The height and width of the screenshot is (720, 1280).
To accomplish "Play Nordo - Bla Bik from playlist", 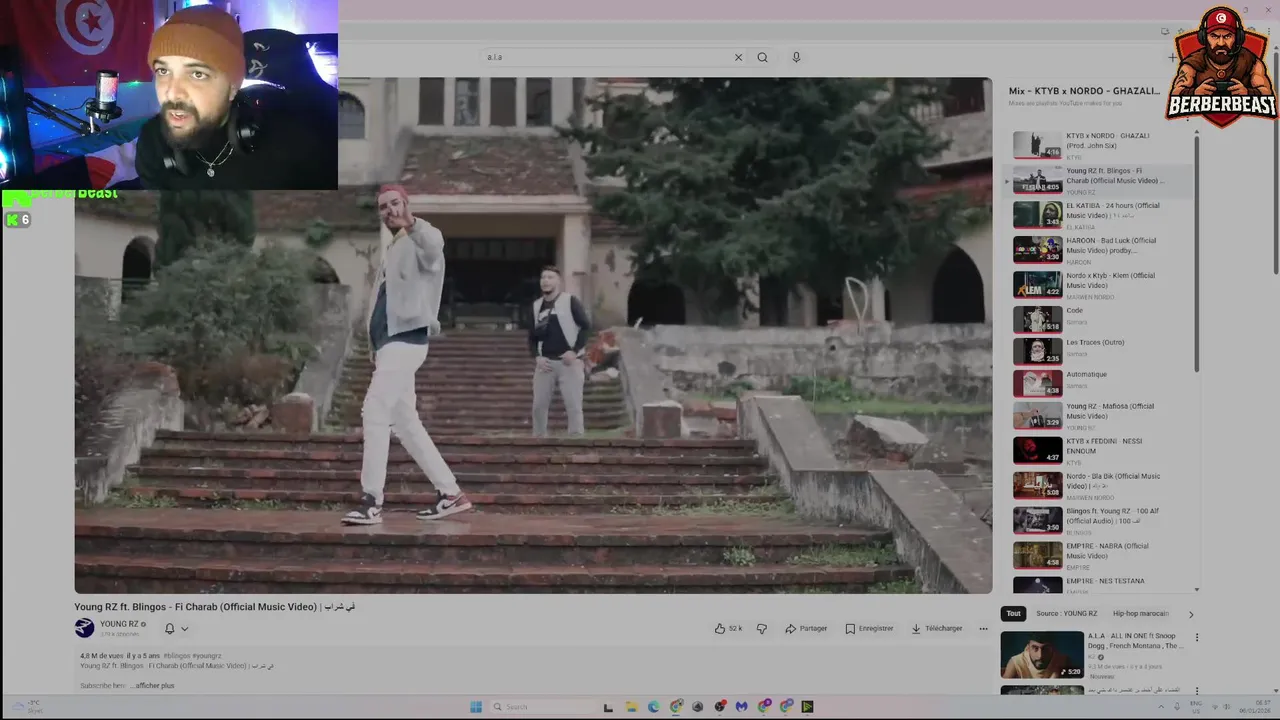I will tap(1100, 485).
